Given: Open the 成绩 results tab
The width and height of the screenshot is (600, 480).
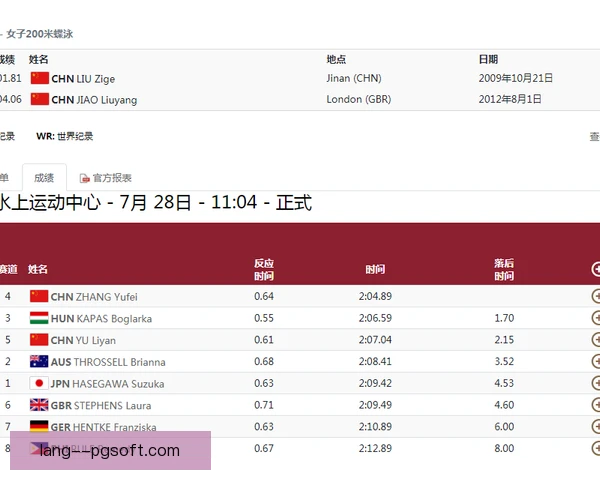Looking at the screenshot, I should (x=44, y=178).
